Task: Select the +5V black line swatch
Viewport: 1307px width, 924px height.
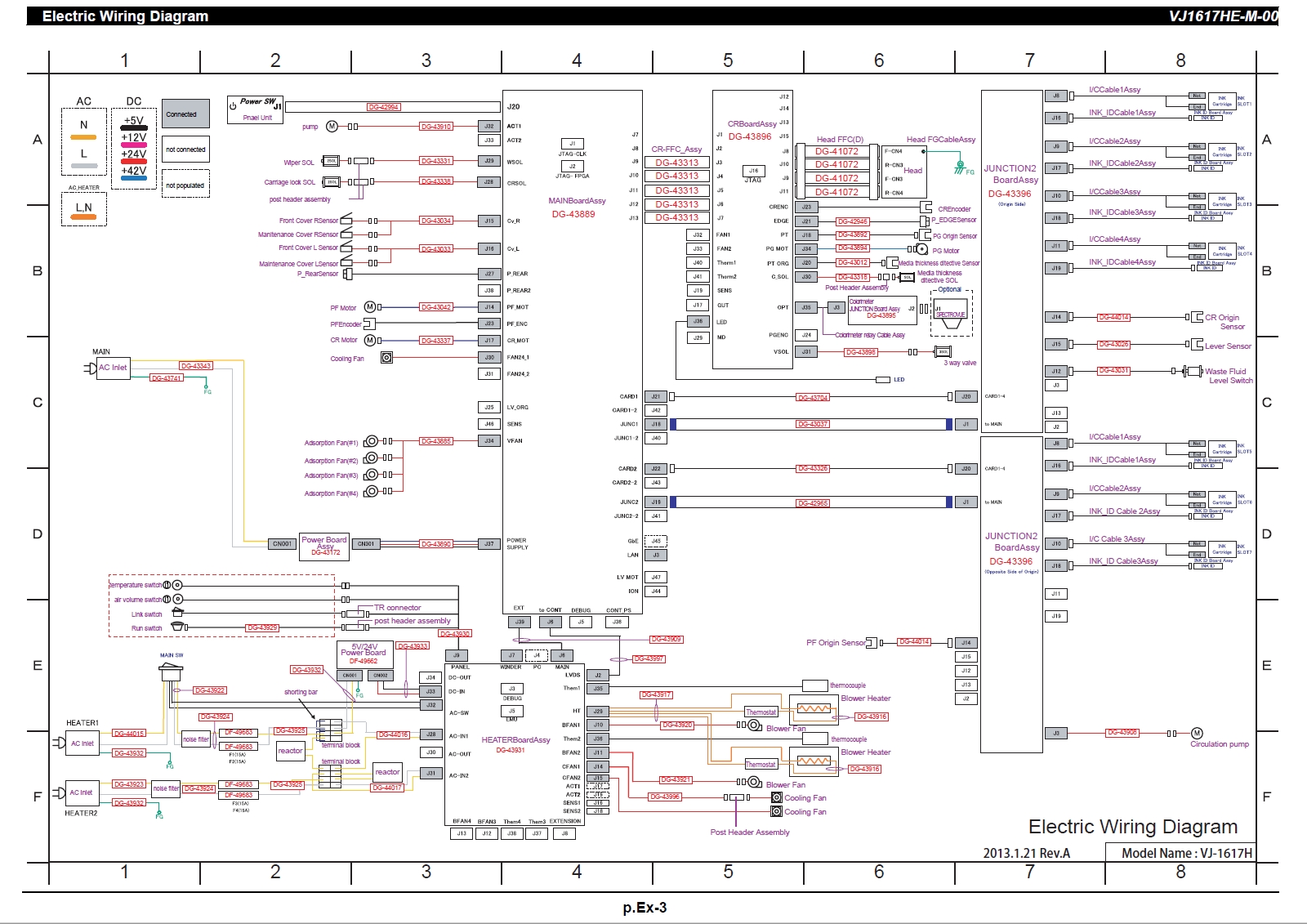Action: (x=134, y=128)
